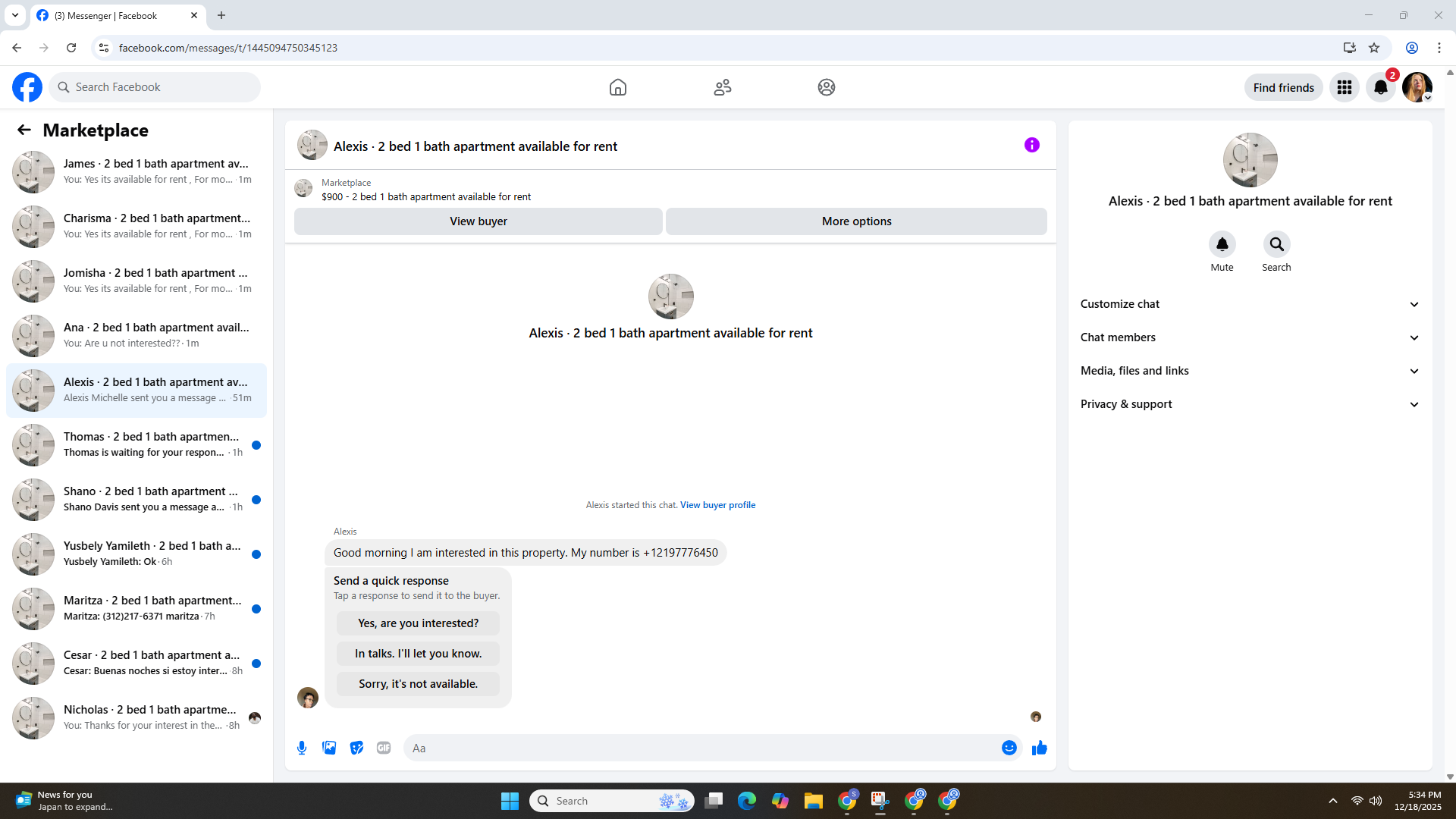
Task: Open View buyer profile link
Action: (x=717, y=505)
